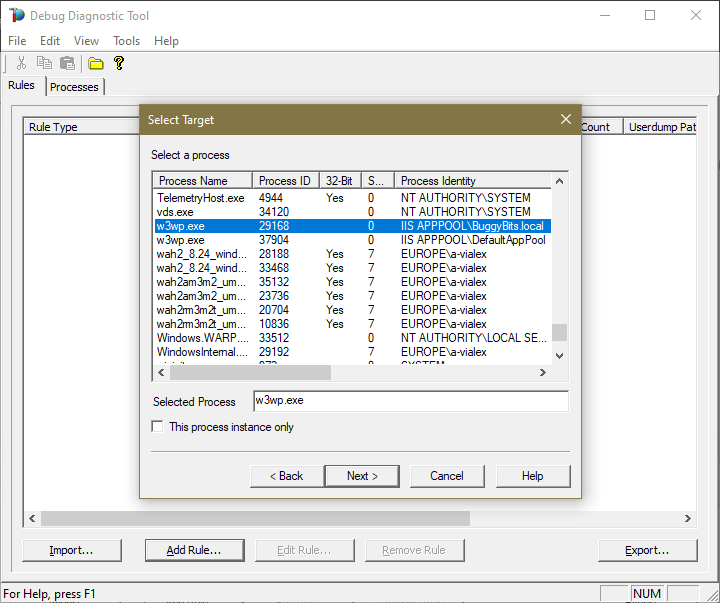Select w3wp.exe with ID 37904
Screen dimensions: 720x603
353,240
